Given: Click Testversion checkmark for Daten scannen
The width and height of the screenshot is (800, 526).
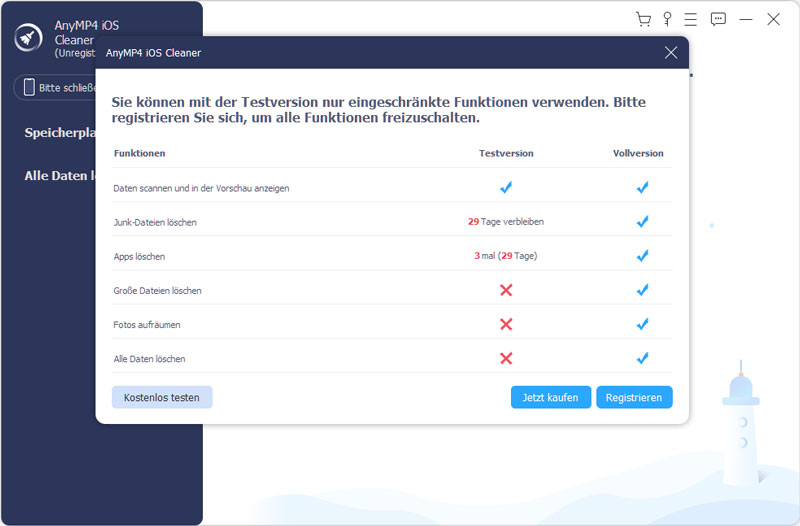Looking at the screenshot, I should (506, 188).
